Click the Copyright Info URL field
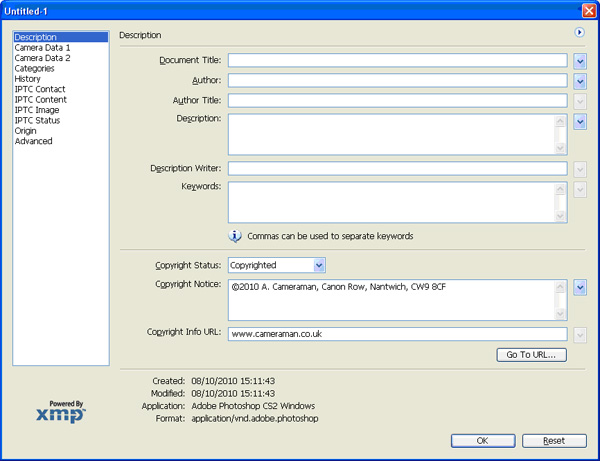The height and width of the screenshot is (461, 600). pyautogui.click(x=397, y=335)
